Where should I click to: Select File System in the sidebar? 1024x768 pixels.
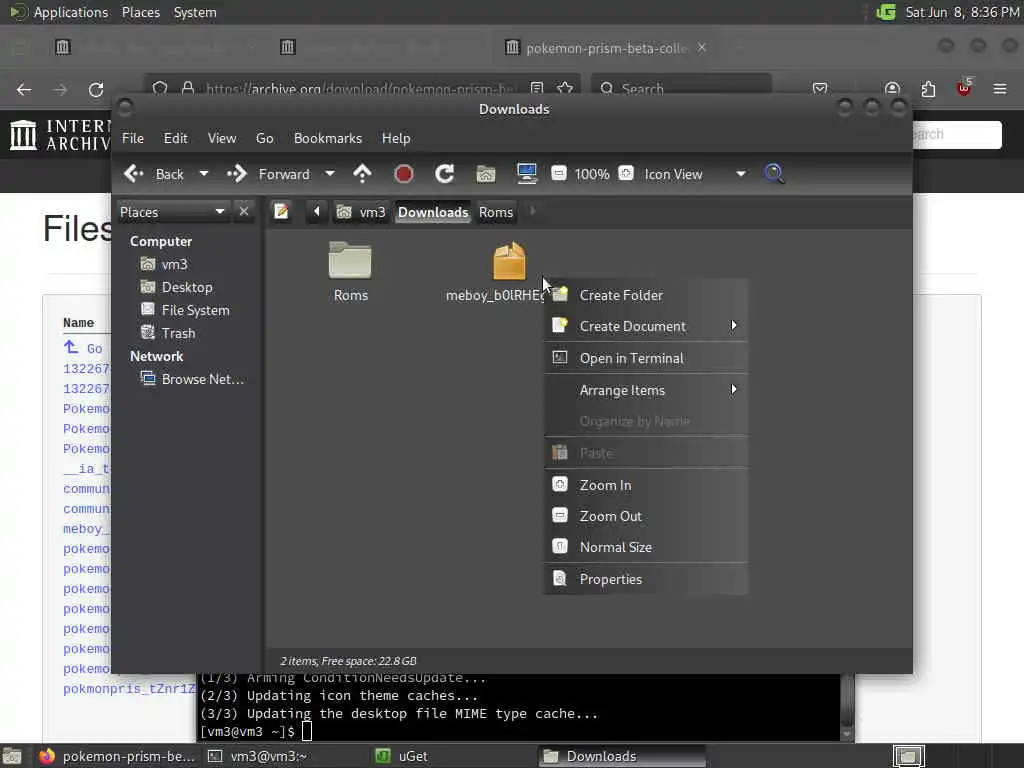(185, 310)
